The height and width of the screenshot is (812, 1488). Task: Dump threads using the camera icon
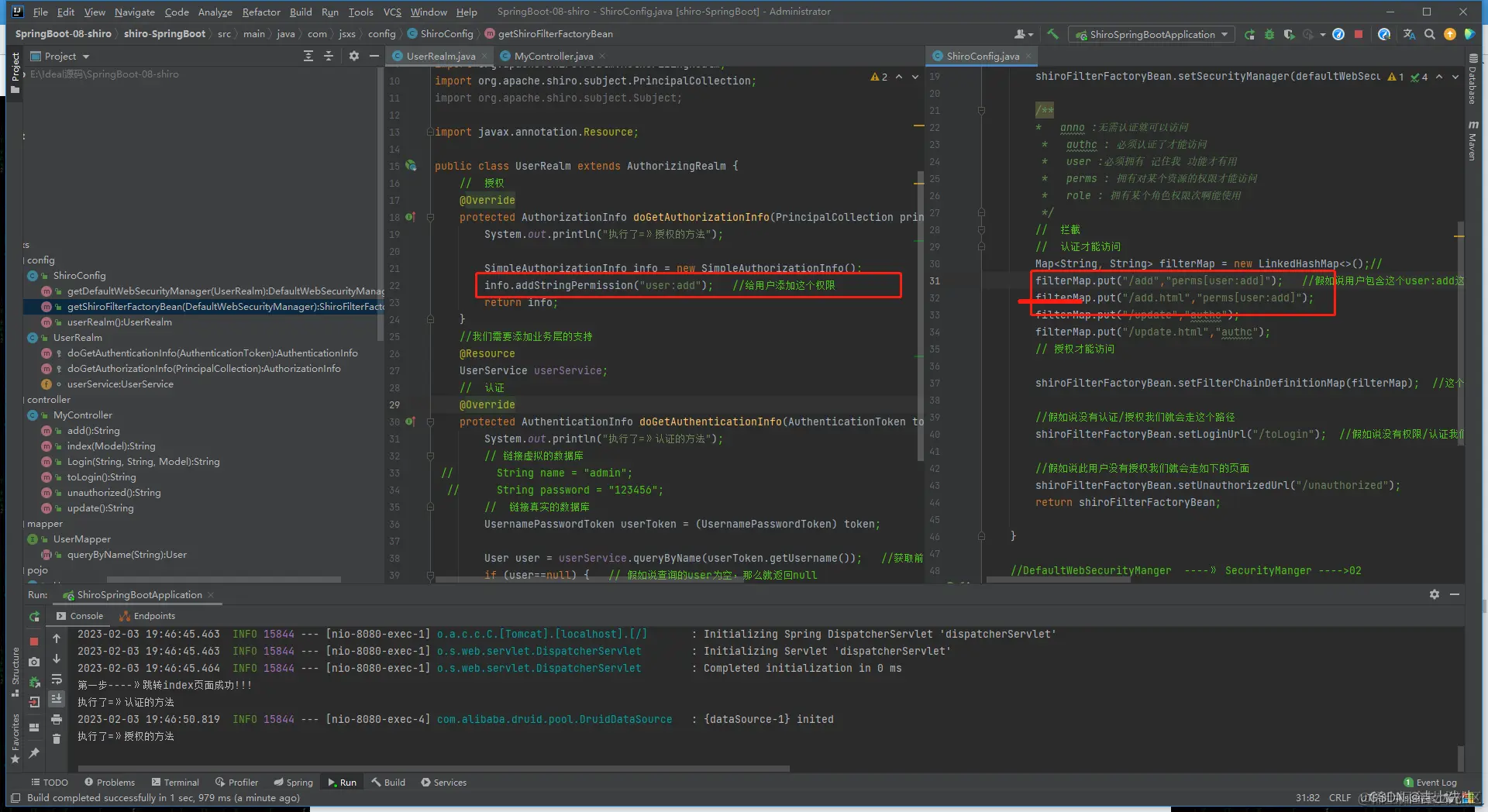point(34,662)
